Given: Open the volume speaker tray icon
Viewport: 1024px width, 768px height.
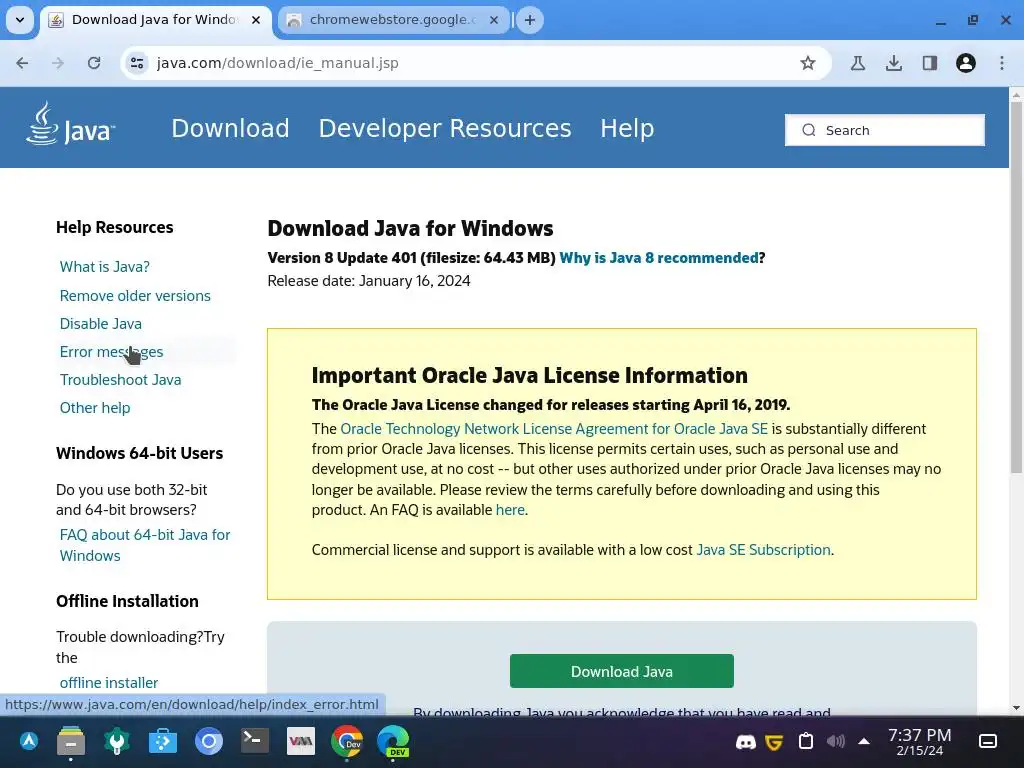Looking at the screenshot, I should [835, 741].
